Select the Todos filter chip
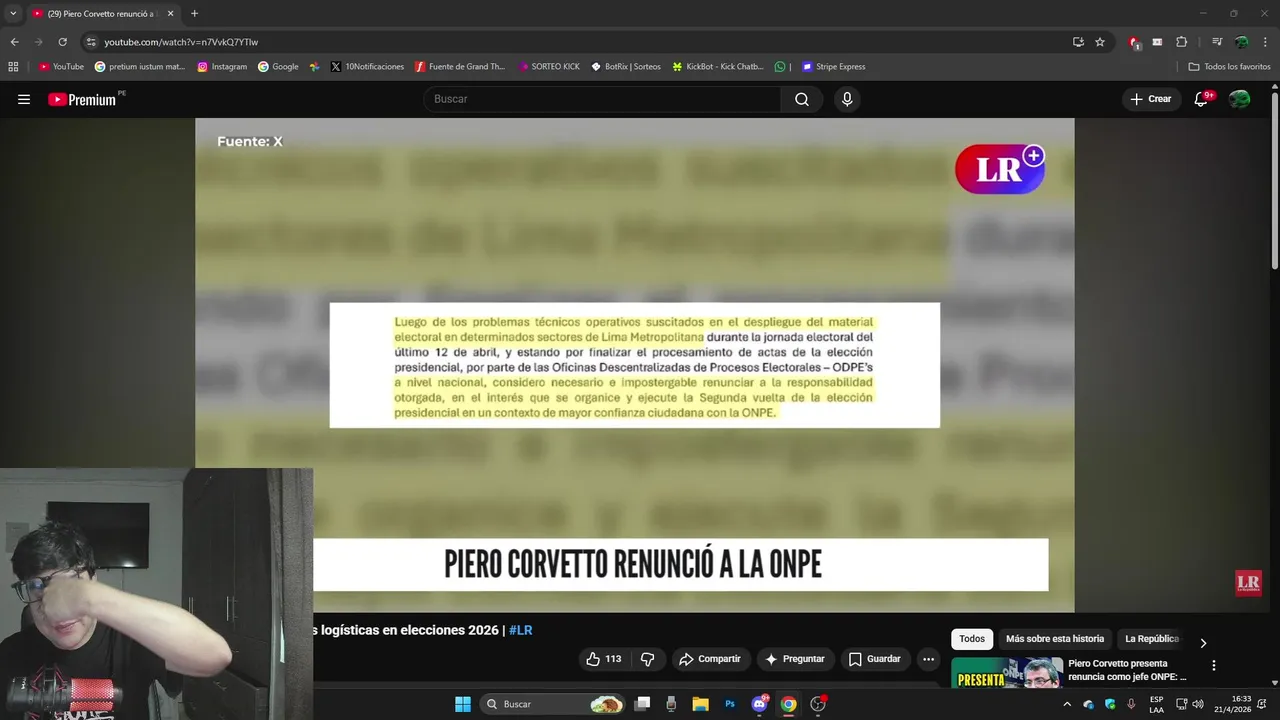This screenshot has width=1280, height=720. 972,639
